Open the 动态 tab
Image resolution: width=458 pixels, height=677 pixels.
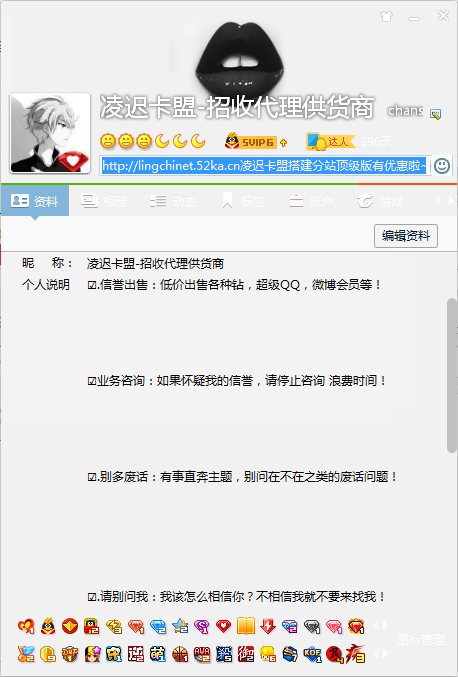click(x=173, y=201)
